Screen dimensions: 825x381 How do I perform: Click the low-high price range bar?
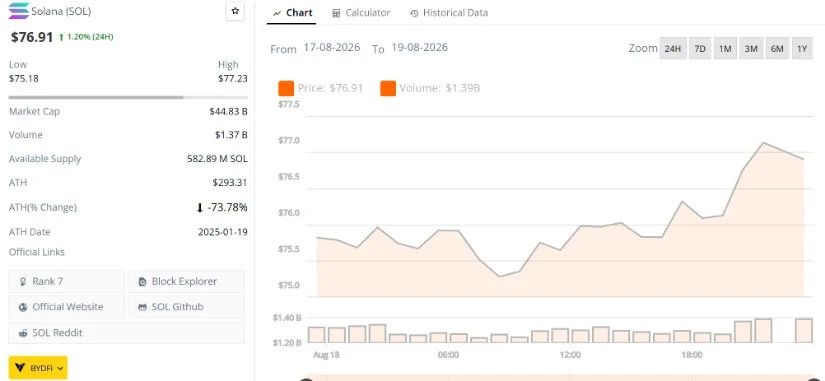click(128, 97)
